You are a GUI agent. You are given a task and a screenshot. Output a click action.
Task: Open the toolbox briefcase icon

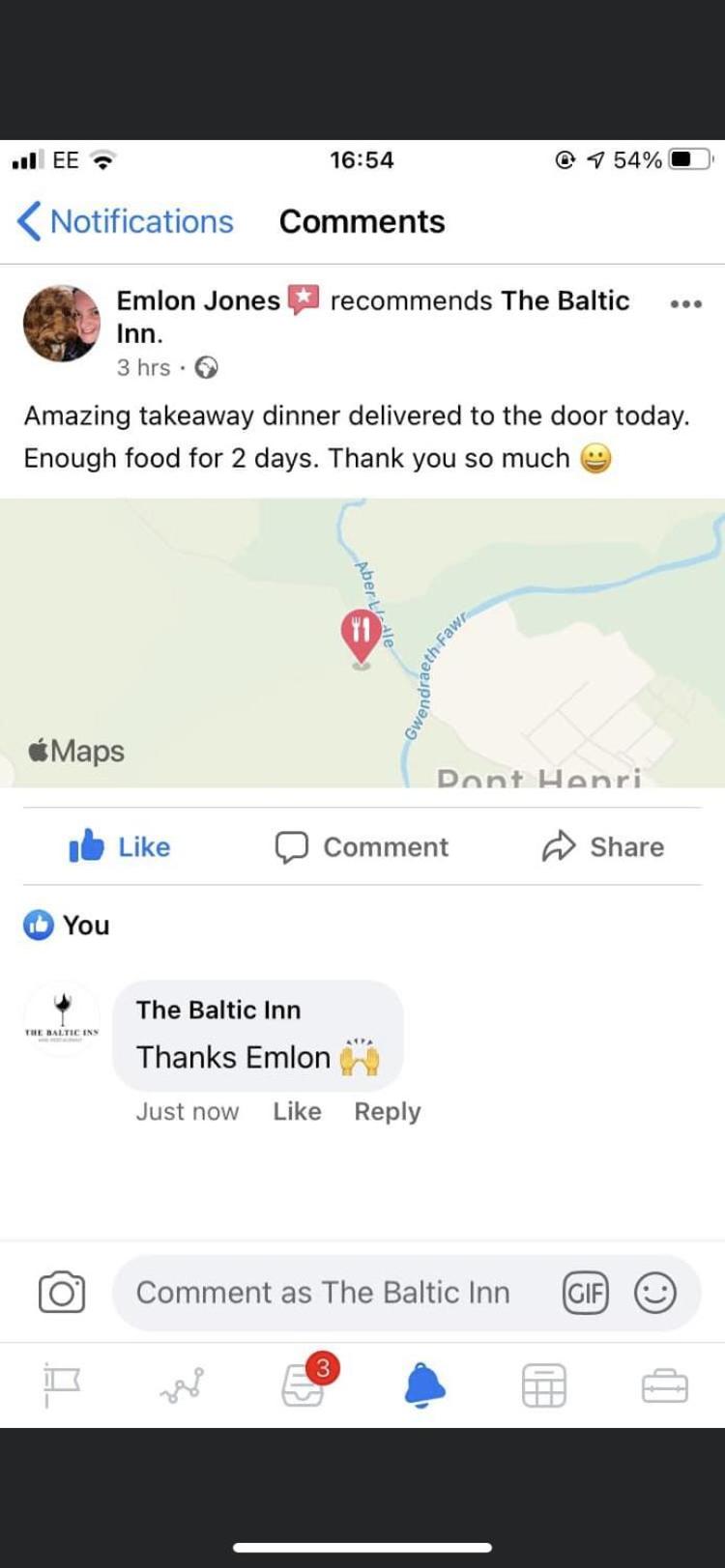pos(664,1386)
